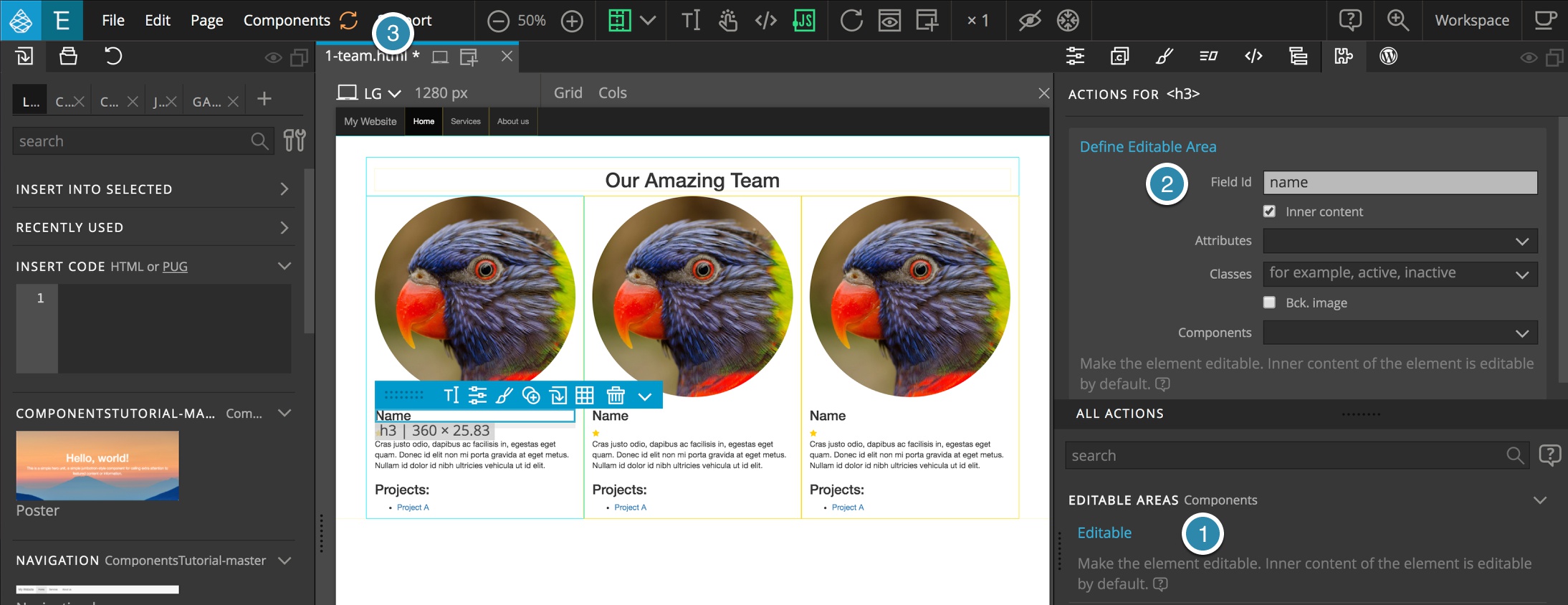This screenshot has height=605, width=1568.
Task: Click the Editable action link
Action: 1104,533
